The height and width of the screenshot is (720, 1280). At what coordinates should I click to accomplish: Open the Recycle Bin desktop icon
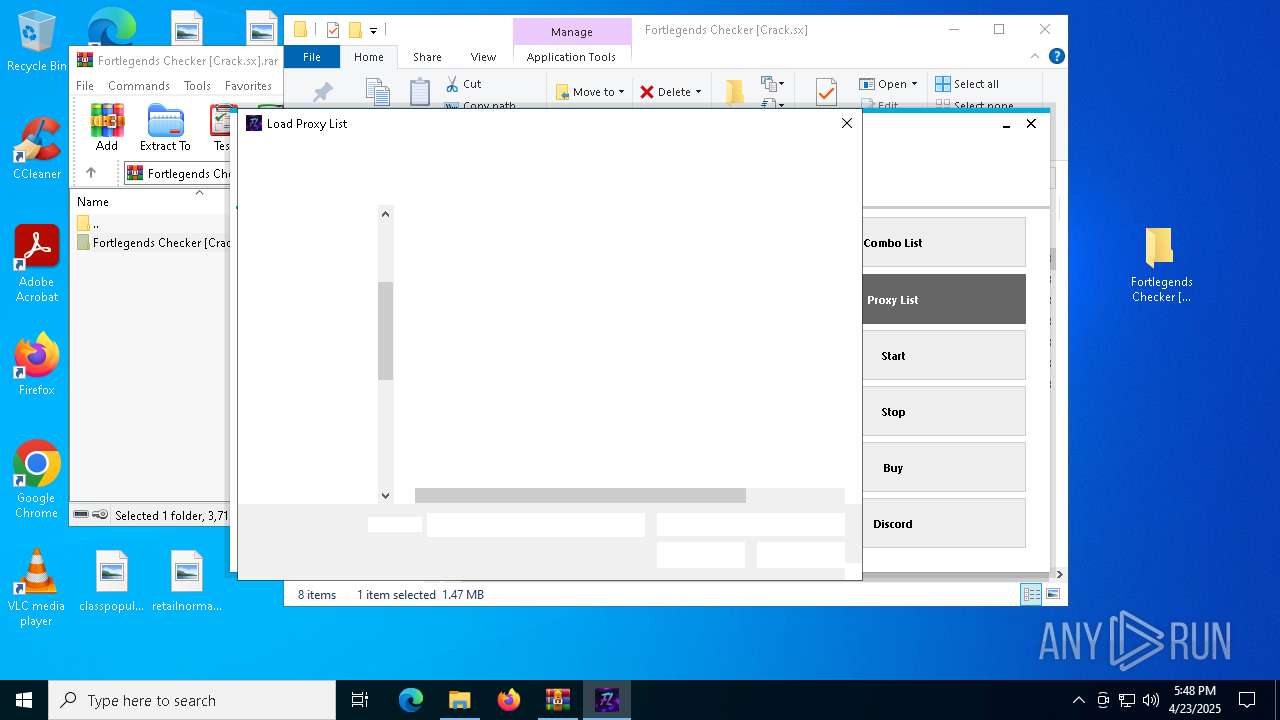coord(37,42)
